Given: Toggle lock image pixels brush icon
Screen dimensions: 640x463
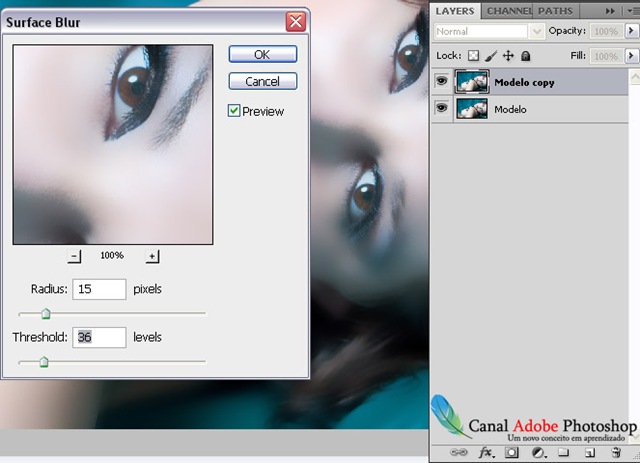Looking at the screenshot, I should 491,56.
